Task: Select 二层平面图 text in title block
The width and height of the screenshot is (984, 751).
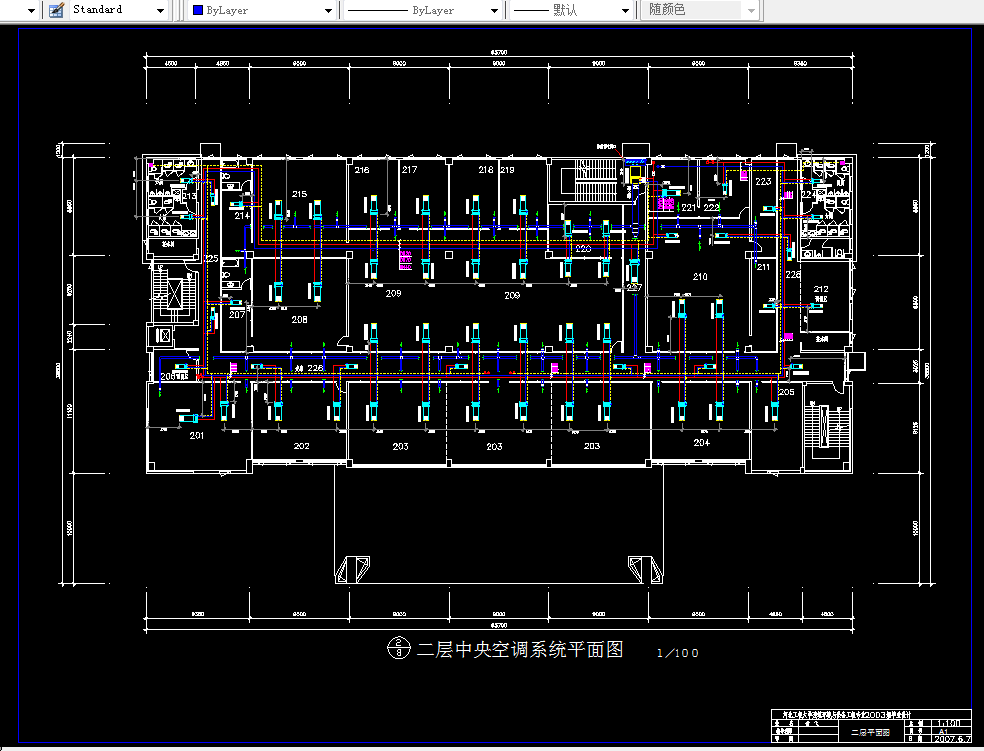Action: (x=870, y=732)
